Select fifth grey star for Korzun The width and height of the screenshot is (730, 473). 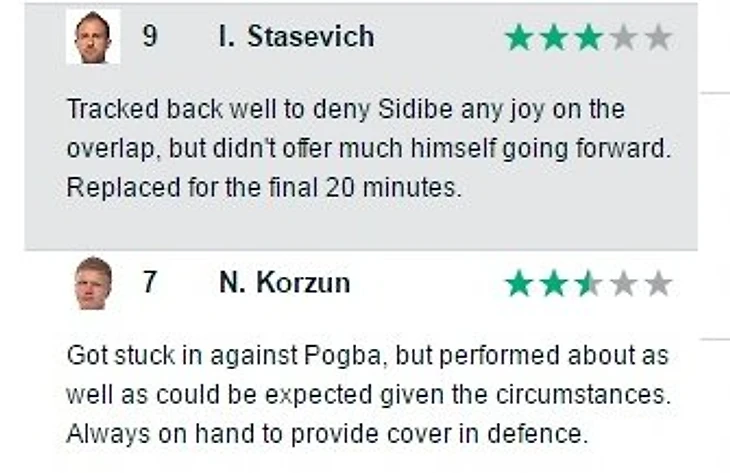[658, 284]
